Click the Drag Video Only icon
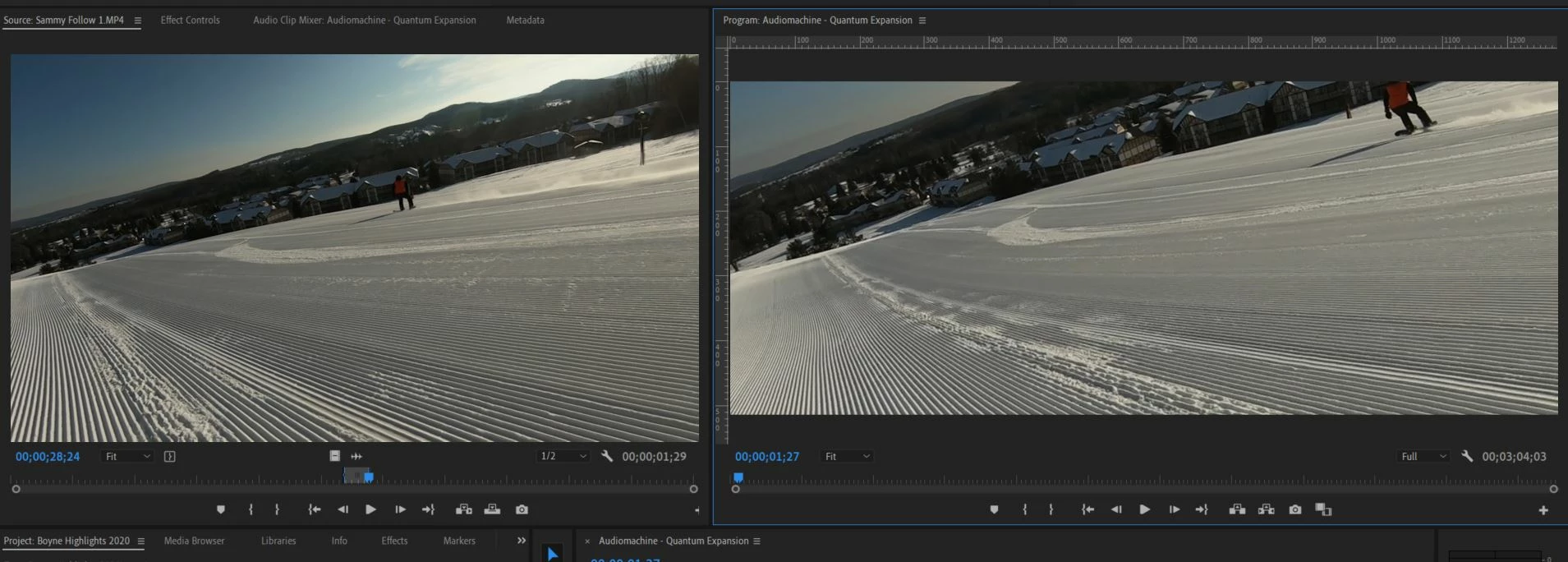The image size is (1568, 562). pos(335,456)
